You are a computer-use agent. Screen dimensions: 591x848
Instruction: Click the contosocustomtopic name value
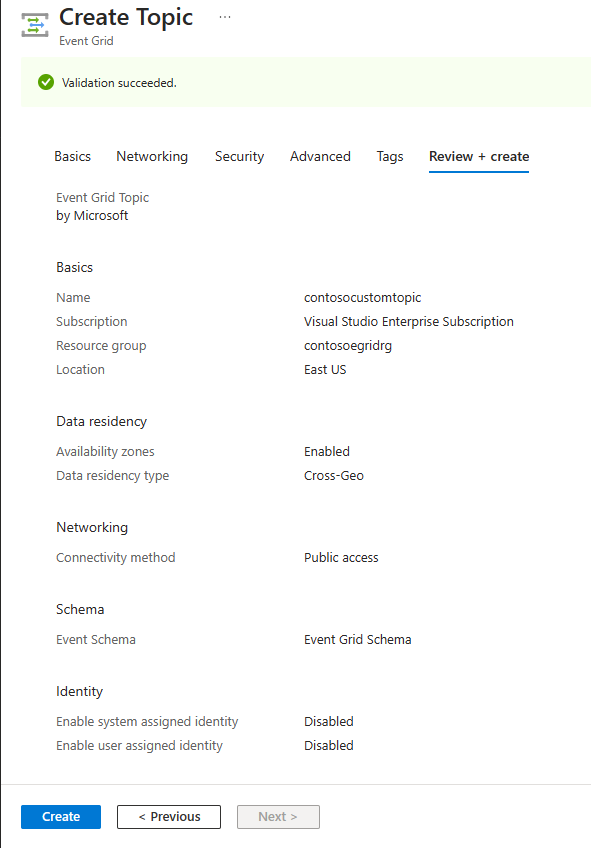tap(362, 297)
